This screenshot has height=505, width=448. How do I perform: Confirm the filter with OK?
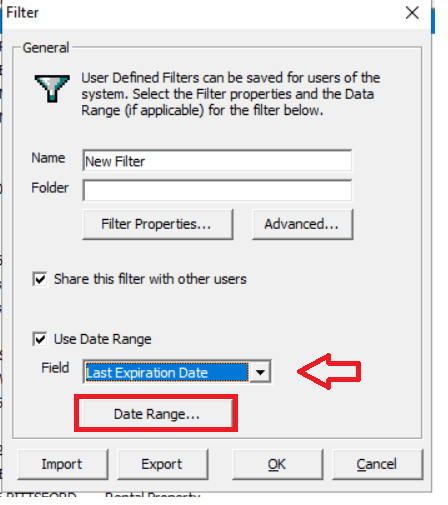click(277, 464)
